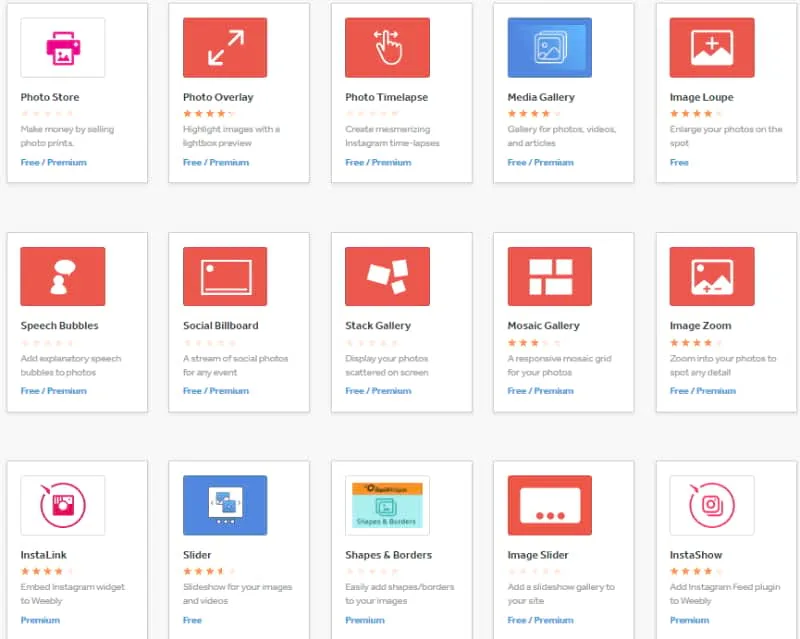Open the Stack Gallery app icon
The width and height of the screenshot is (800, 639).
click(x=387, y=276)
